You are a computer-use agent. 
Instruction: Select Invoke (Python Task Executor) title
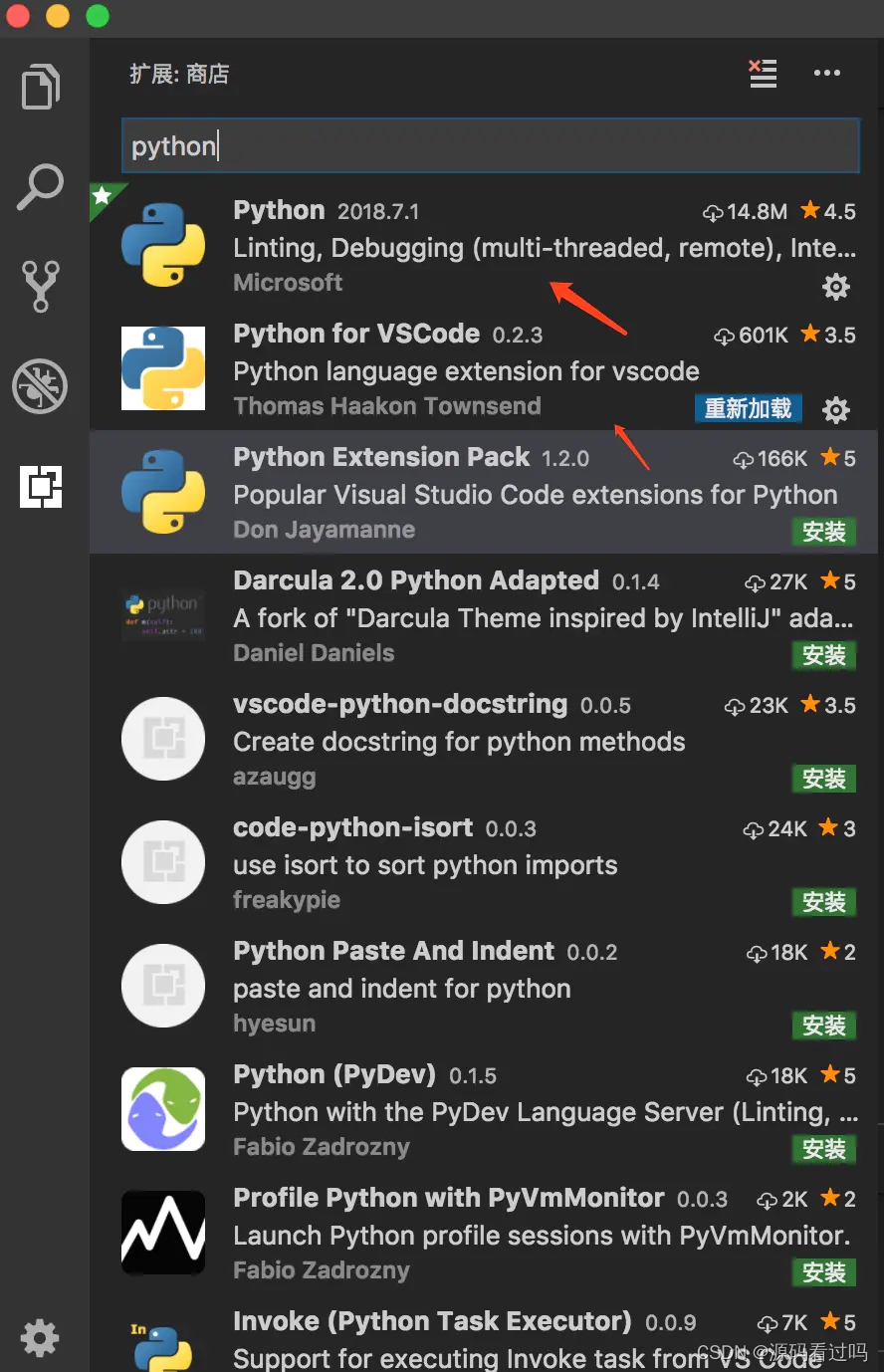432,1321
